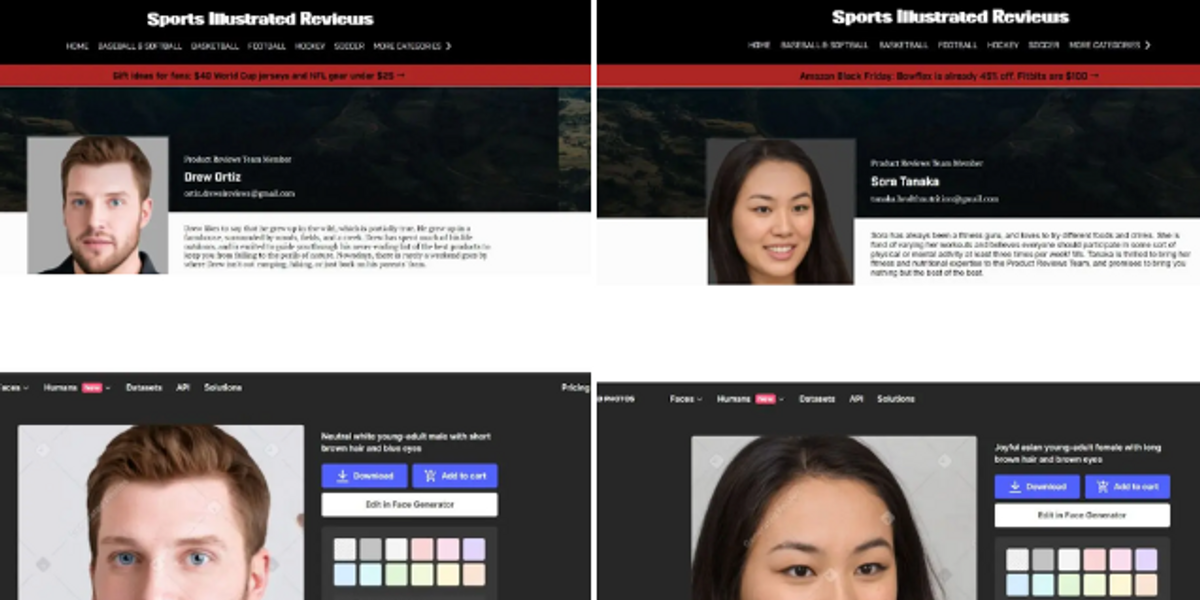
Task: Click the pink New badge on the male face page
Action: [92, 388]
